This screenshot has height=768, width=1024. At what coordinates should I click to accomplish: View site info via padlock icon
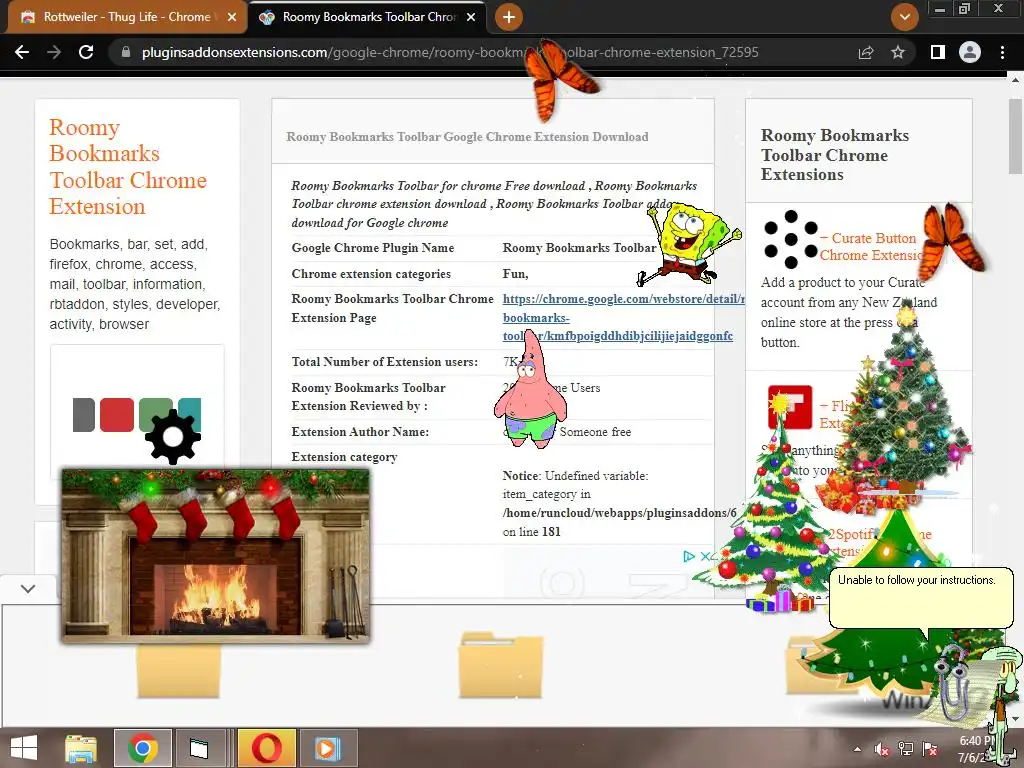126,52
